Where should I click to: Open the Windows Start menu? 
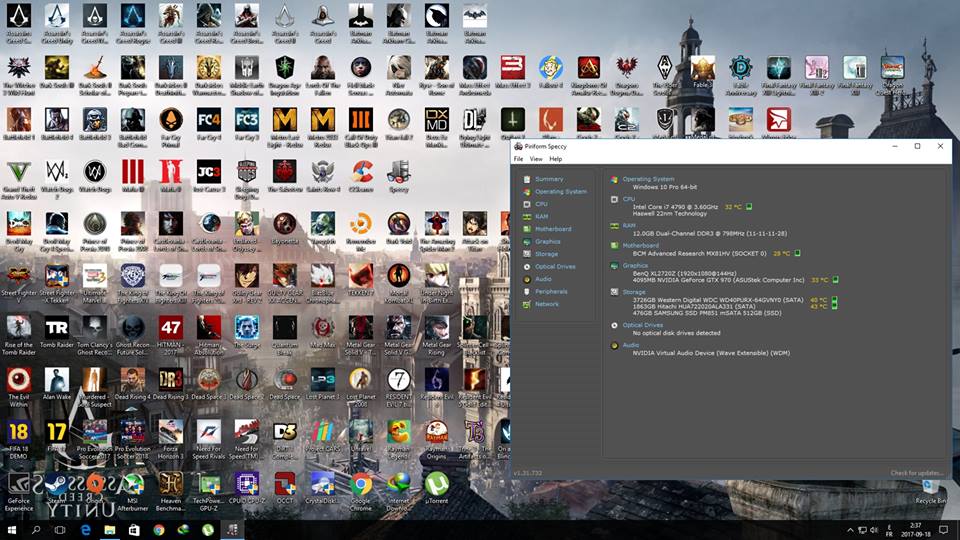tap(11, 530)
